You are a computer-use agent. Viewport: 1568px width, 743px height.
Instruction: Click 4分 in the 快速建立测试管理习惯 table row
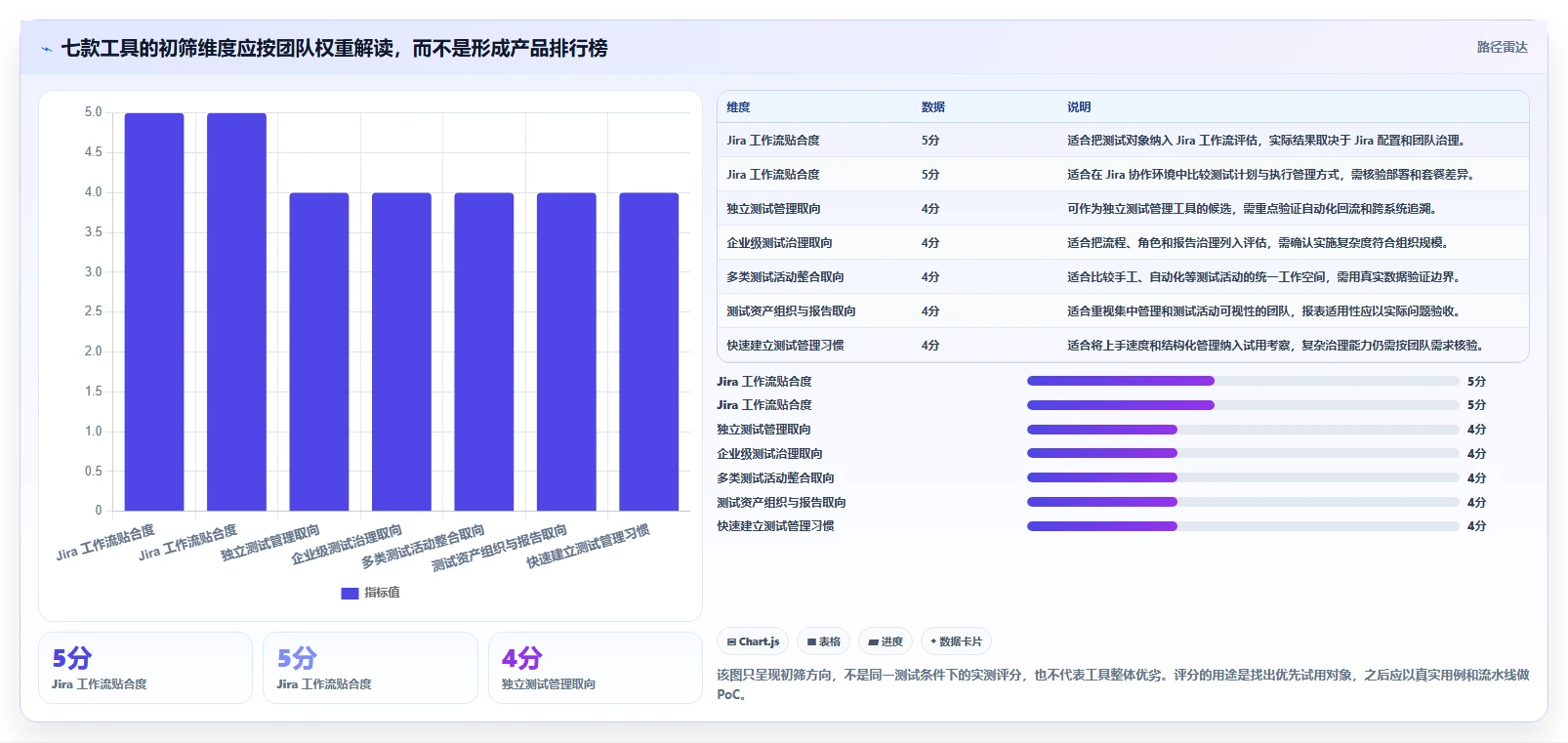point(930,346)
